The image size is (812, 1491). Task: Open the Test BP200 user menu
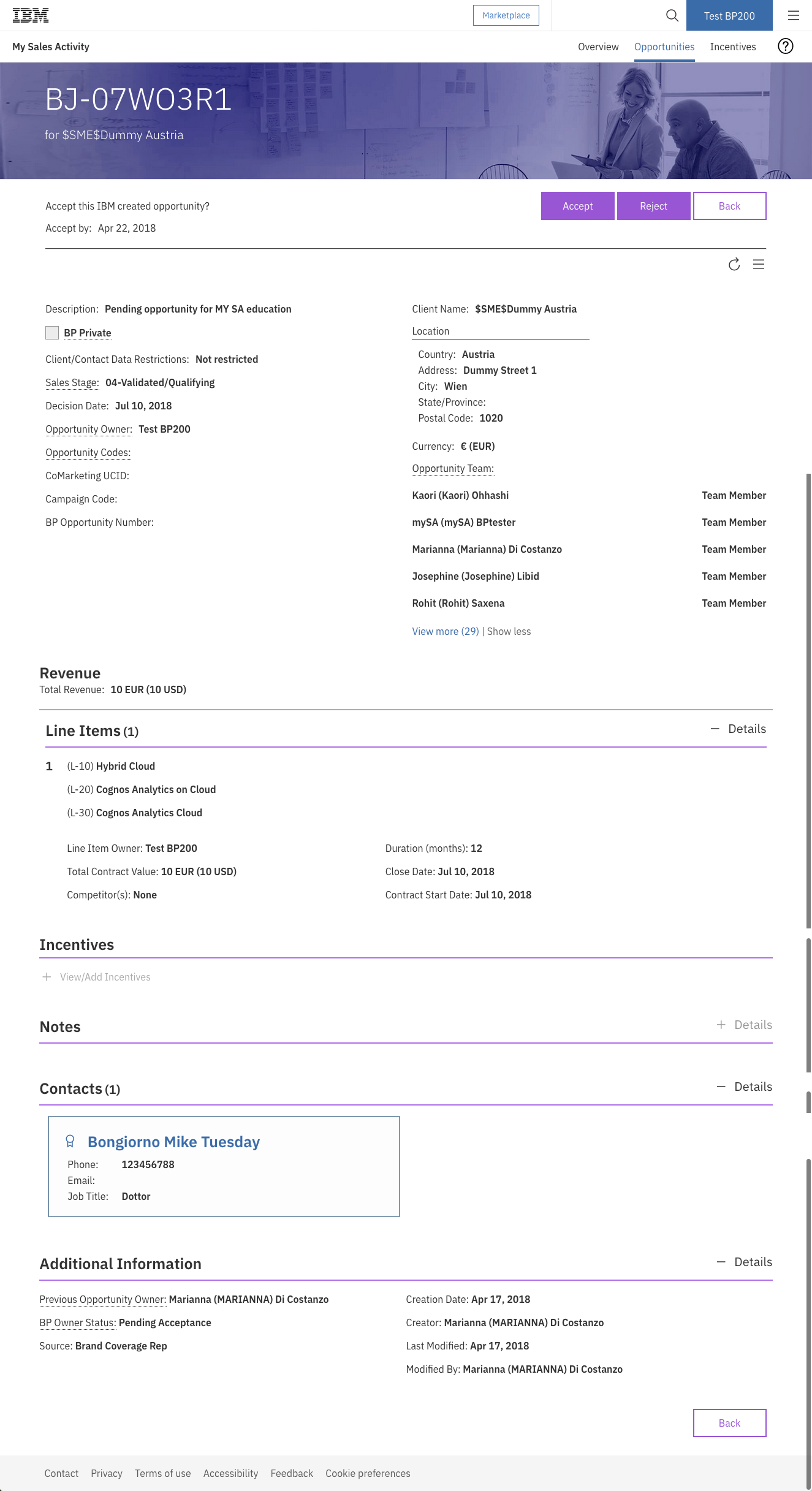pos(729,15)
